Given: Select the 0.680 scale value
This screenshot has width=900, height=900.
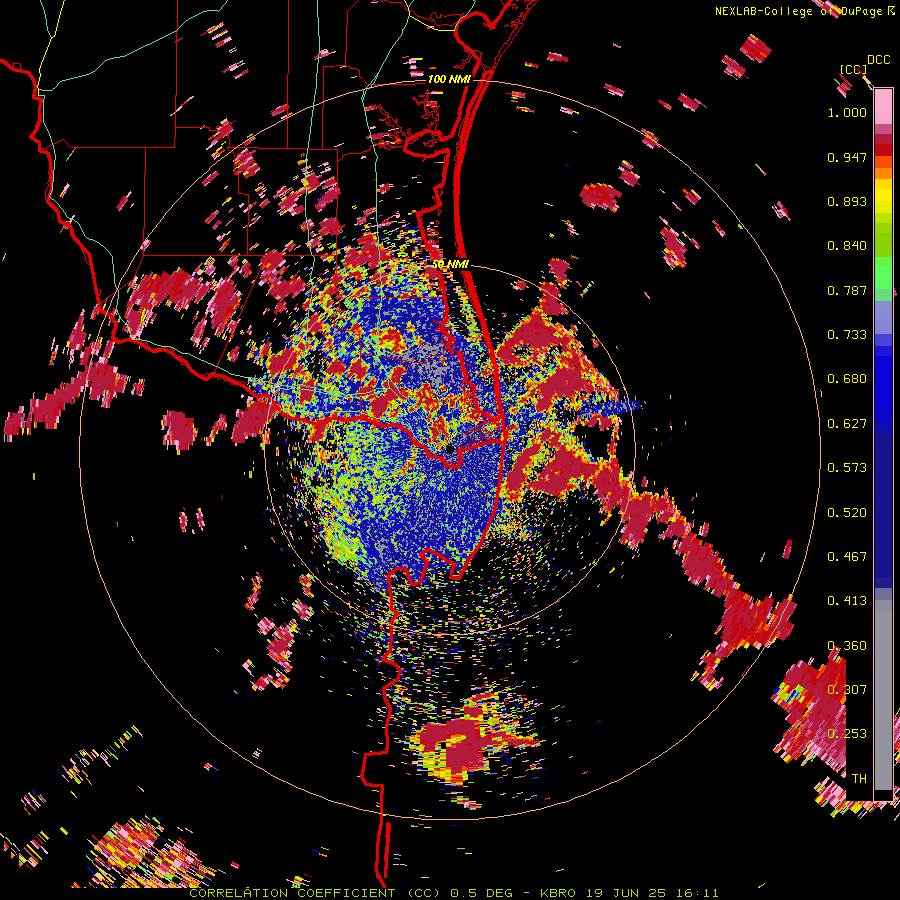Looking at the screenshot, I should coord(847,379).
